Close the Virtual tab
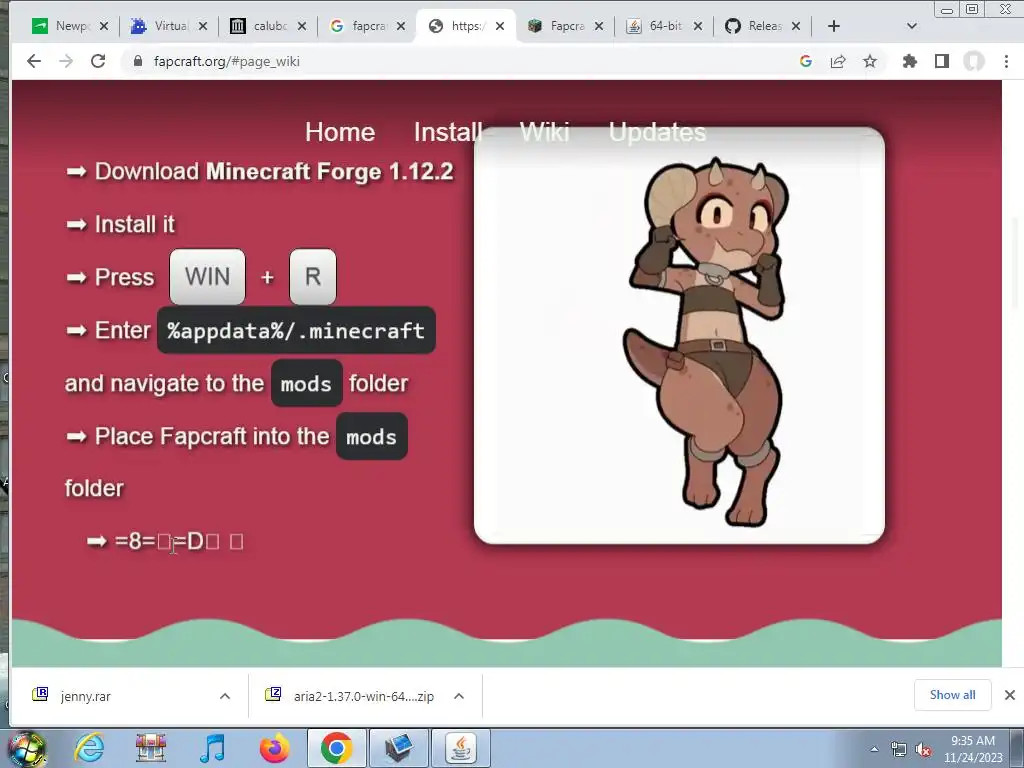The width and height of the screenshot is (1024, 768). pyautogui.click(x=203, y=26)
